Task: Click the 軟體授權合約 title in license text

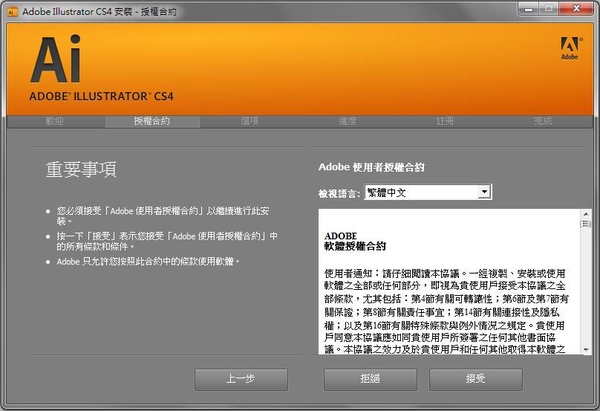Action: click(355, 246)
